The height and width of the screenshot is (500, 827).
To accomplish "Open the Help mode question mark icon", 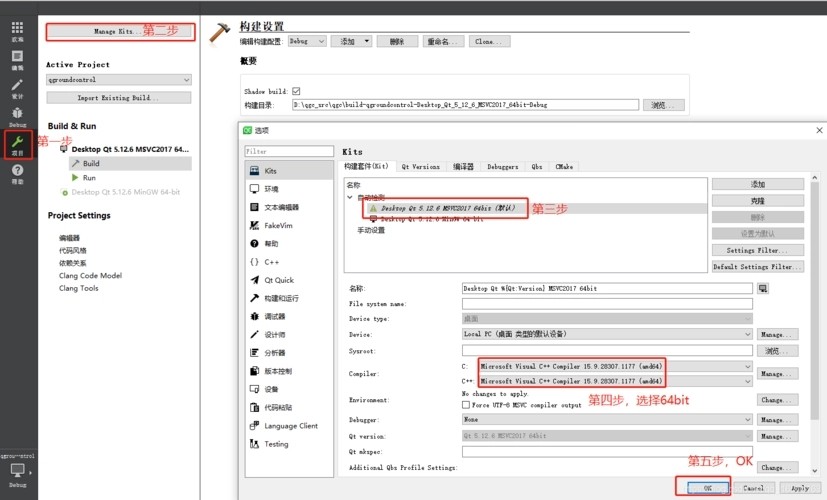I will point(17,175).
